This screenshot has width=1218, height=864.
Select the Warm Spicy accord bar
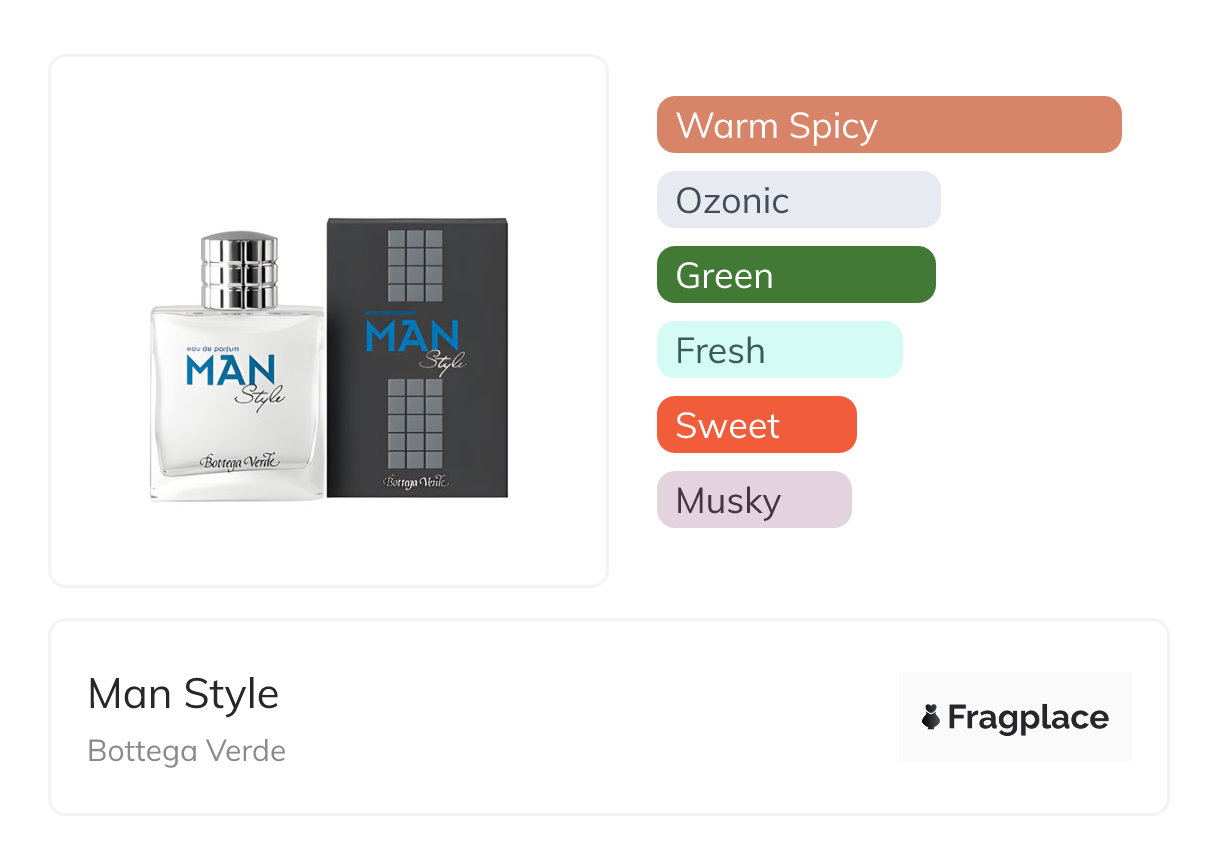pyautogui.click(x=888, y=125)
